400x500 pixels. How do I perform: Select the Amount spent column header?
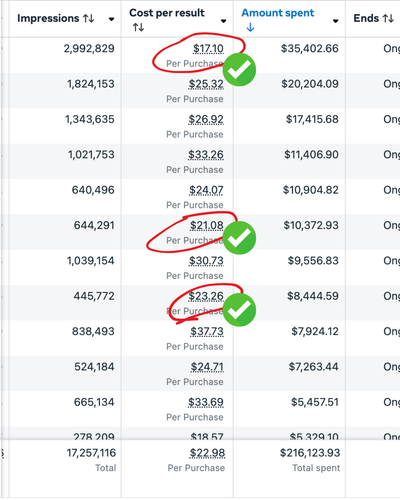[x=278, y=13]
